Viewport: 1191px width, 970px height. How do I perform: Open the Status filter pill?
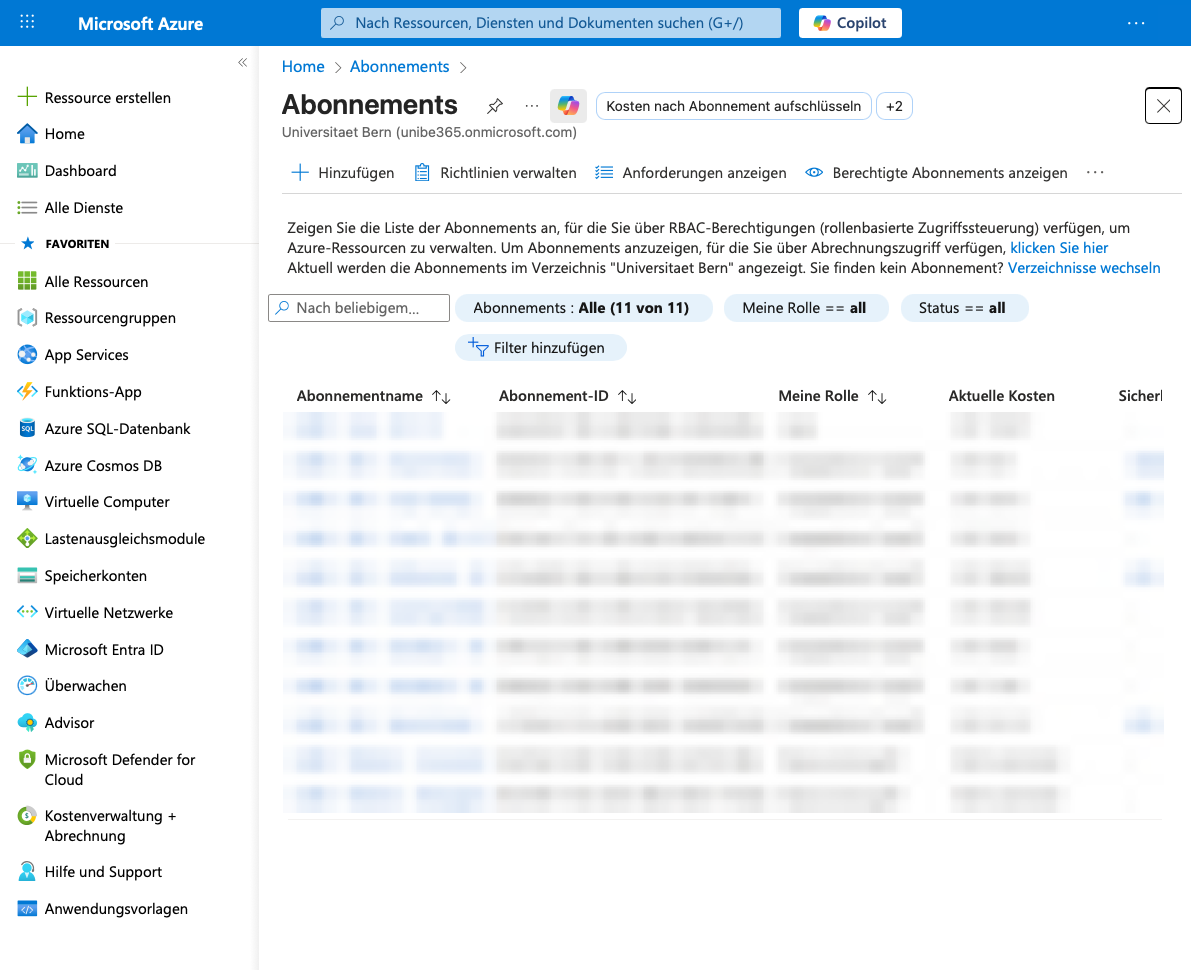(x=962, y=308)
